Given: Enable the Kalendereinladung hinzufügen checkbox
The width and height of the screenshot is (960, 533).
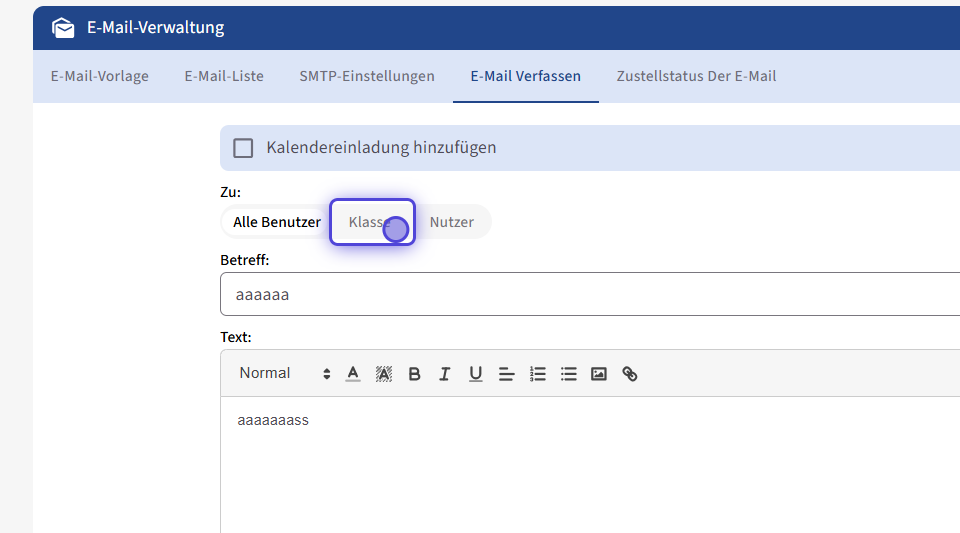Looking at the screenshot, I should 243,148.
